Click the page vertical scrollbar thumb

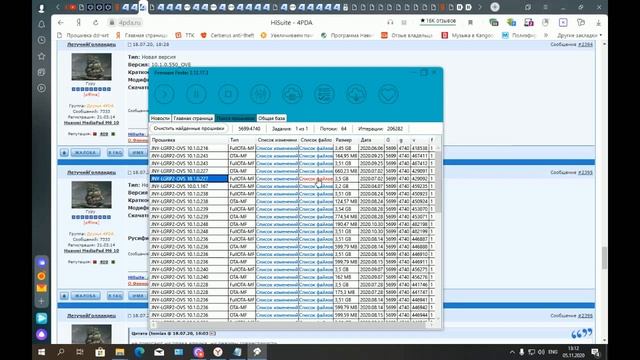604,258
